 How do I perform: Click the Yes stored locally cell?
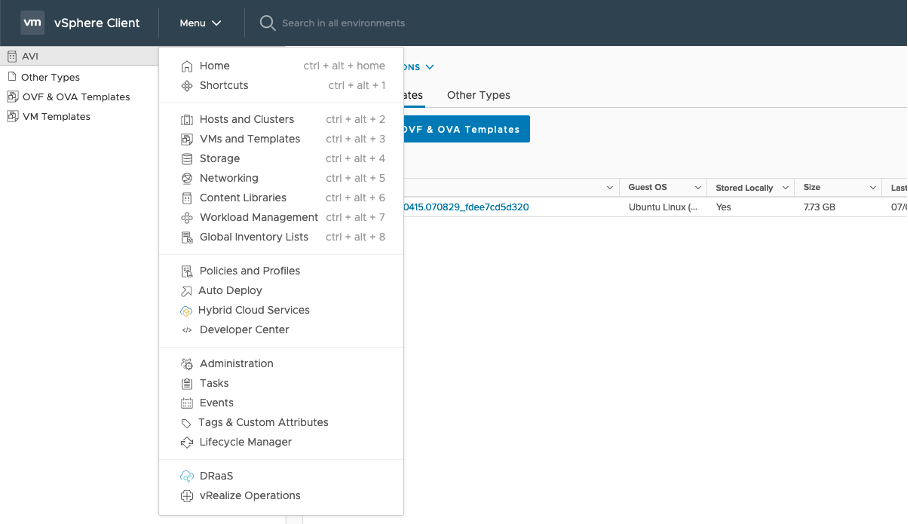[723, 207]
